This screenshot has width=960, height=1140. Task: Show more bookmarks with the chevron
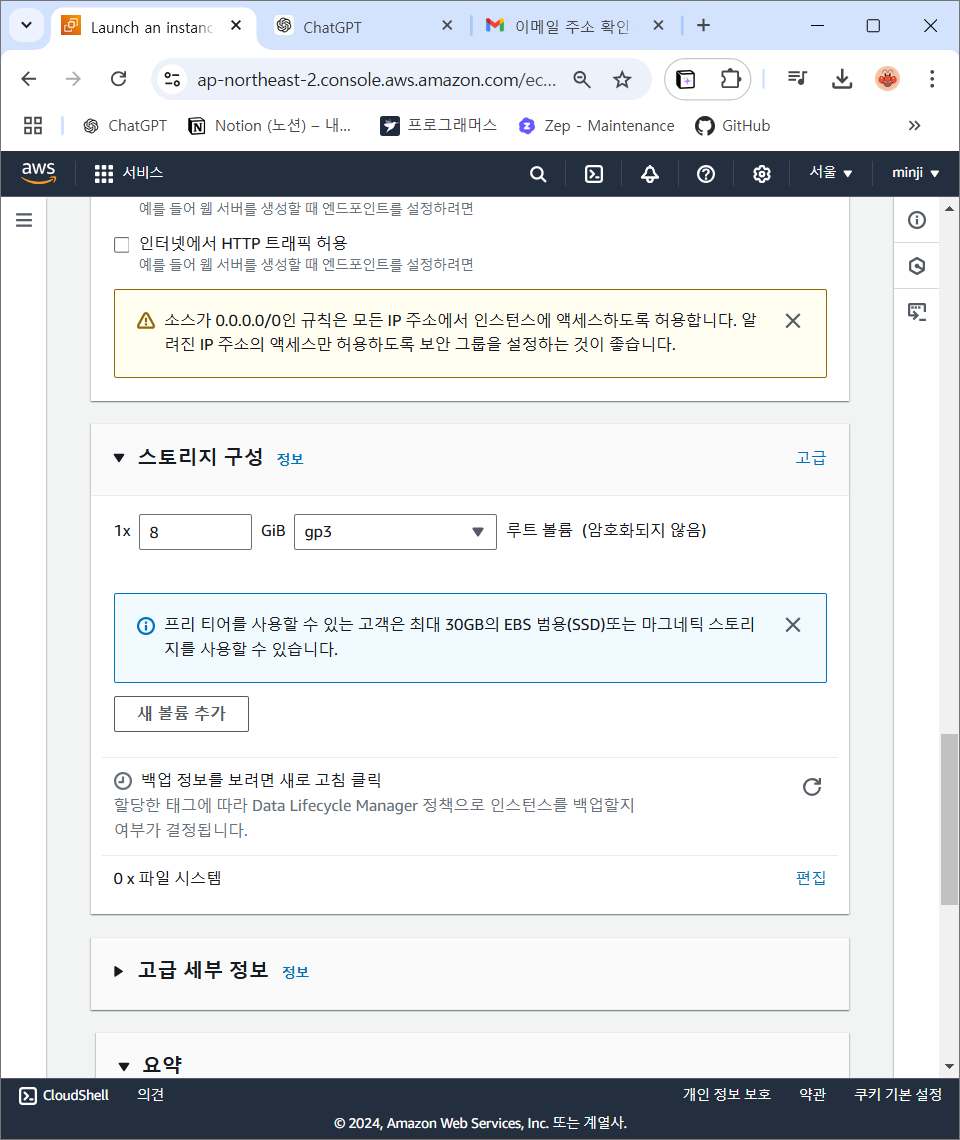point(914,126)
